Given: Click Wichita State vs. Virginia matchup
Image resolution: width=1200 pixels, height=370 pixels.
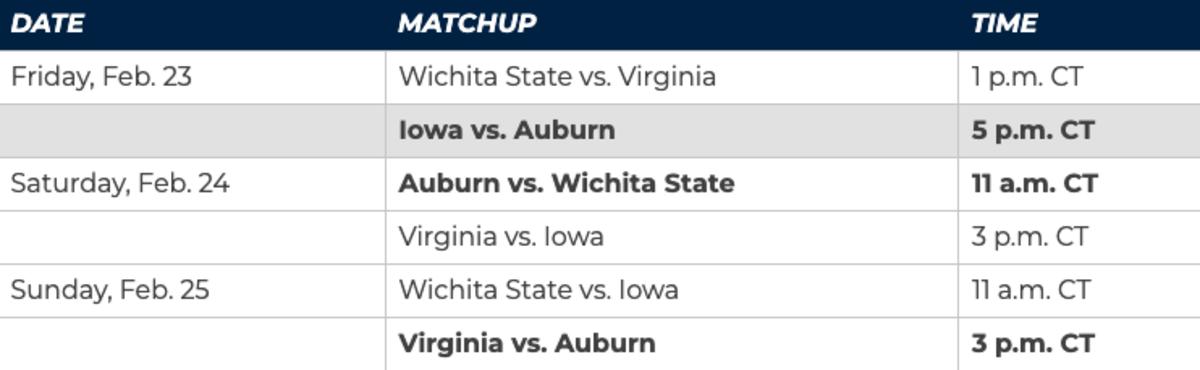Looking at the screenshot, I should (557, 77).
